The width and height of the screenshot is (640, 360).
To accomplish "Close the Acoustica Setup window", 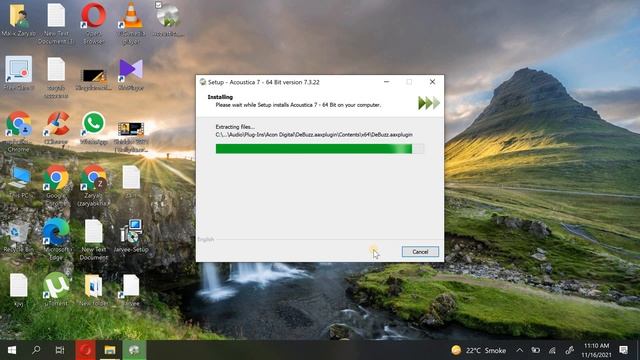I will (x=432, y=82).
